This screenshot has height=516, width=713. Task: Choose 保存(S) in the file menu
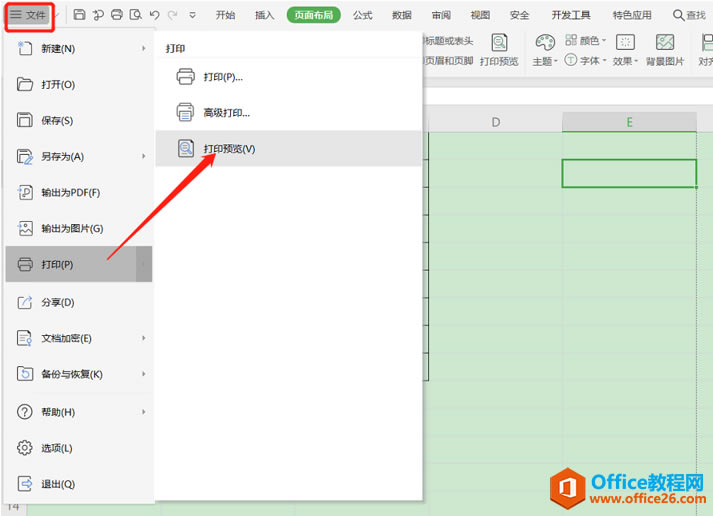79,120
